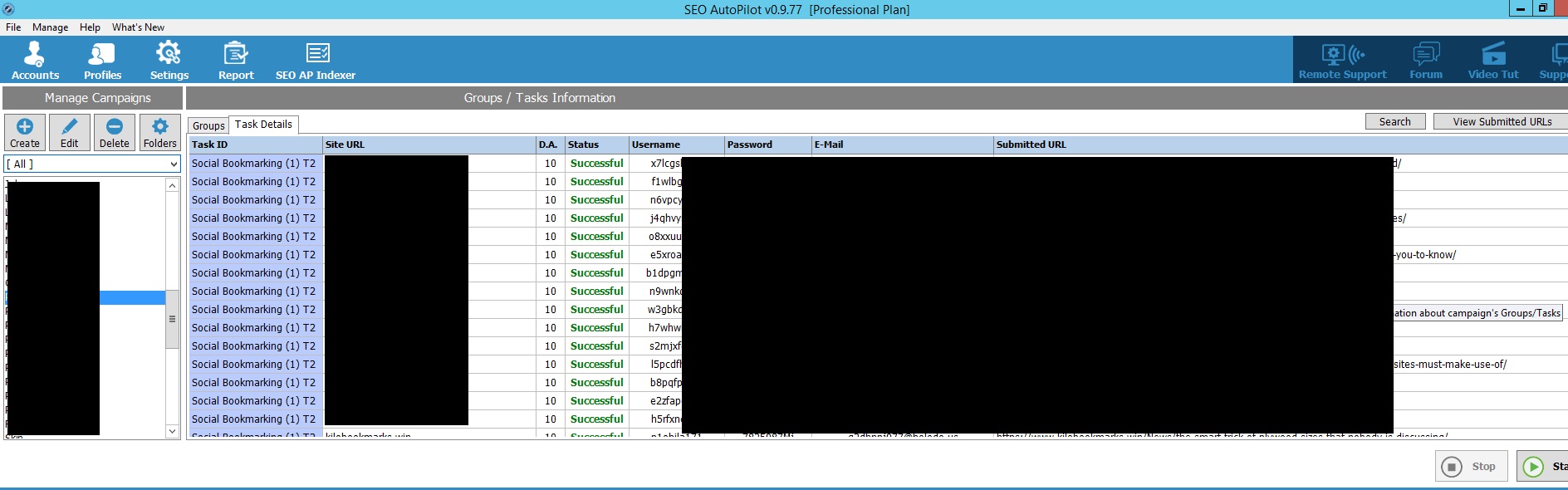Image resolution: width=1568 pixels, height=490 pixels.
Task: Click Successful status in l5pcdf row
Action: point(596,365)
